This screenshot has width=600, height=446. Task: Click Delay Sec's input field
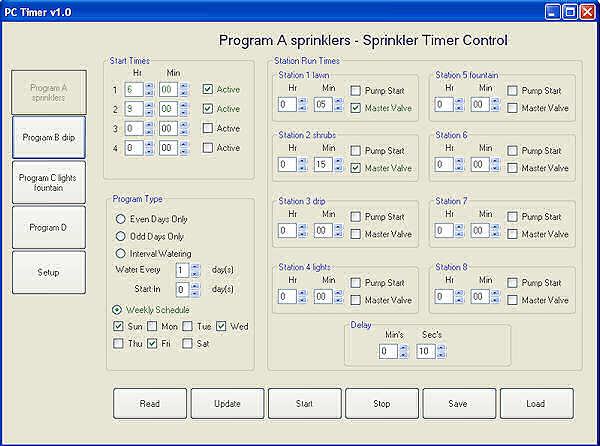coord(426,352)
